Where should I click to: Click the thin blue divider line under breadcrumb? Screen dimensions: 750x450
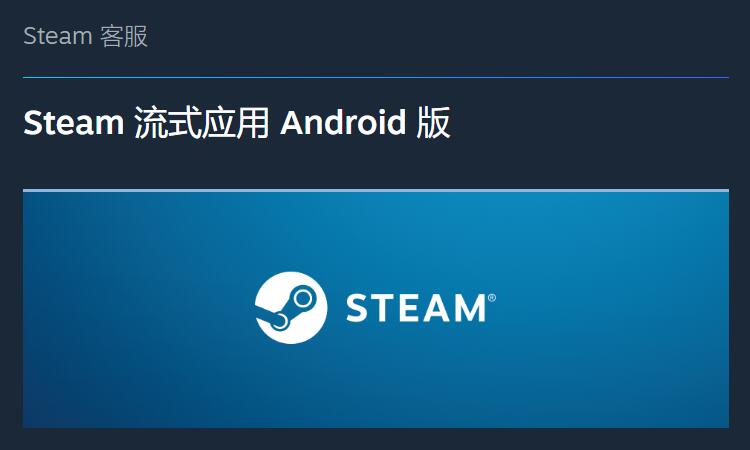[376, 77]
